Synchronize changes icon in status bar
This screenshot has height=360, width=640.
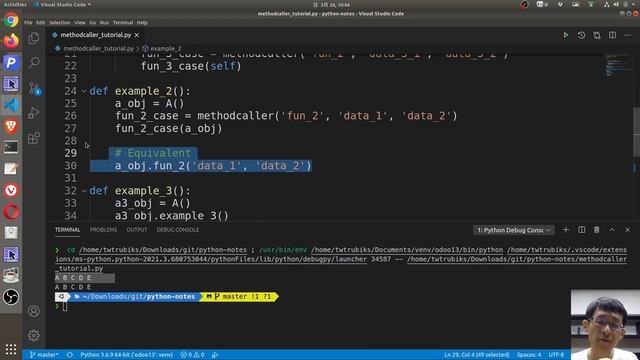70,355
